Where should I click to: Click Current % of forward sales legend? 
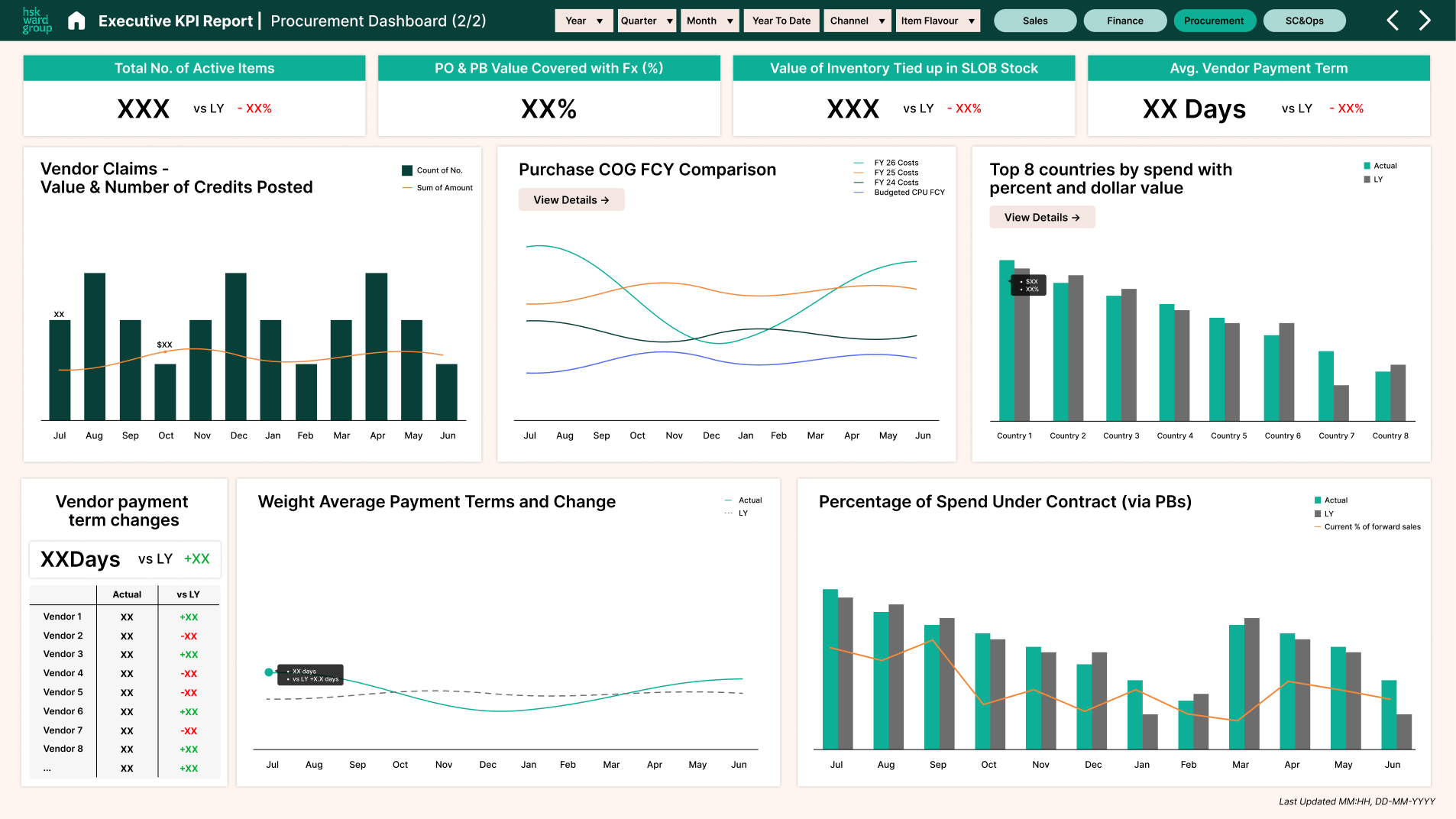point(1367,526)
